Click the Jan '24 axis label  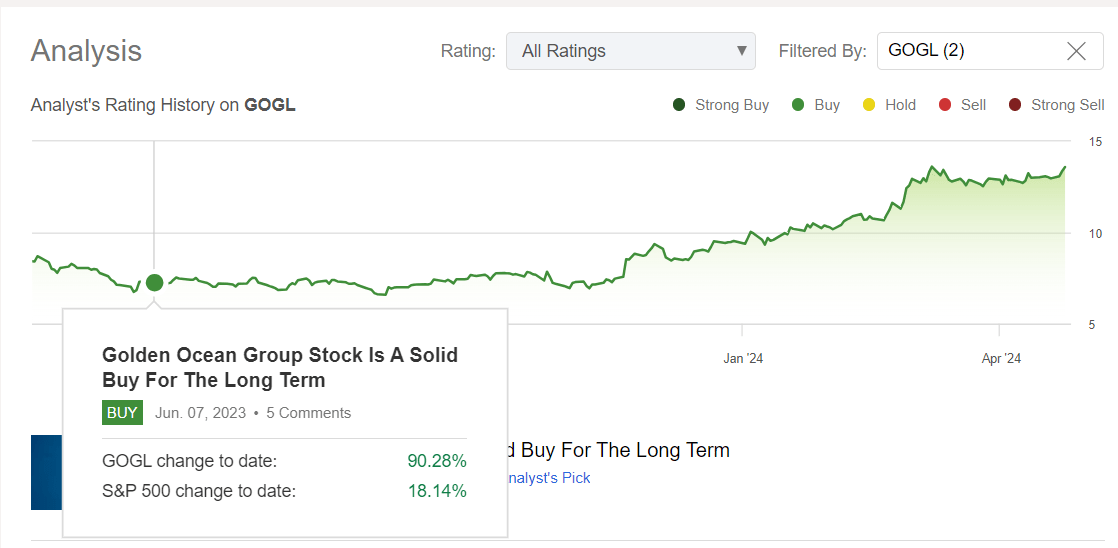[x=743, y=358]
